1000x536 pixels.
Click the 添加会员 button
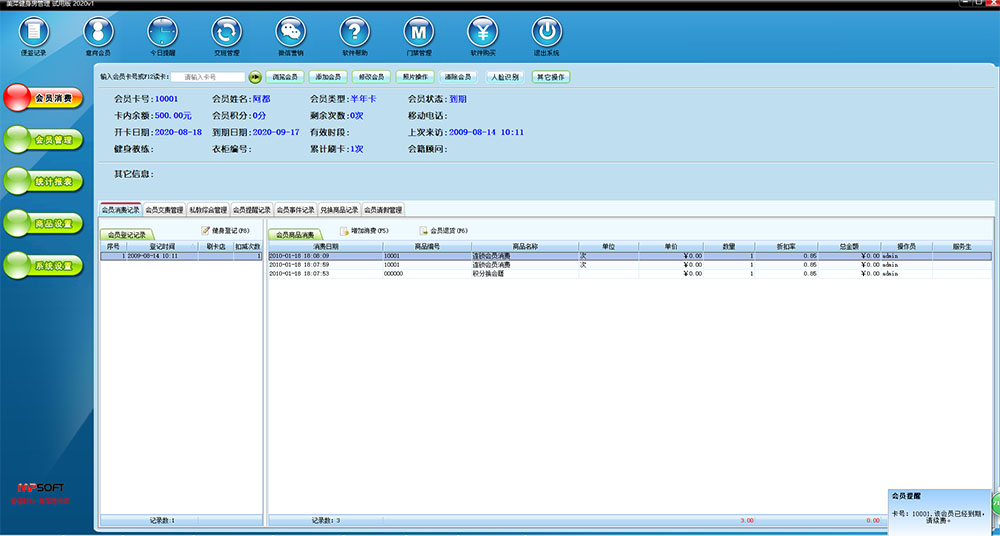click(327, 77)
